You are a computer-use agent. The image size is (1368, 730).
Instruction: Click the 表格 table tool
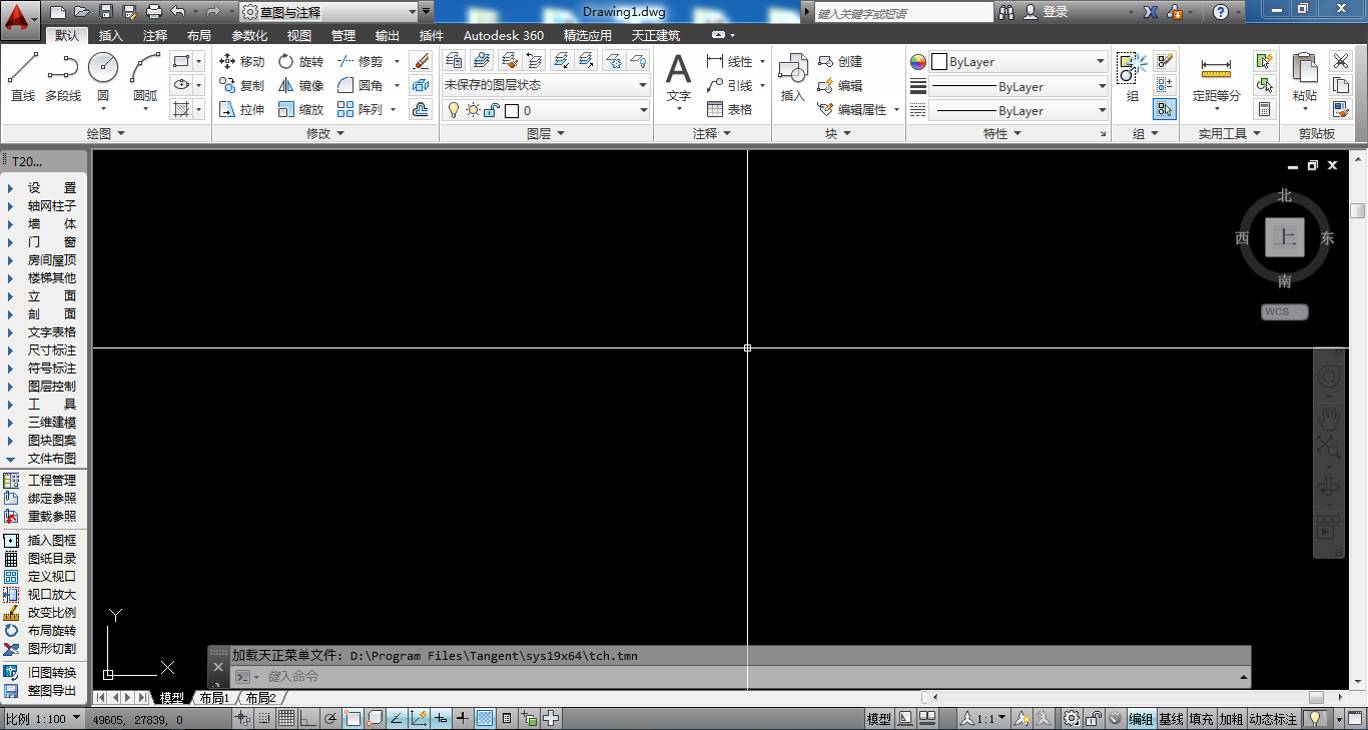[x=730, y=109]
